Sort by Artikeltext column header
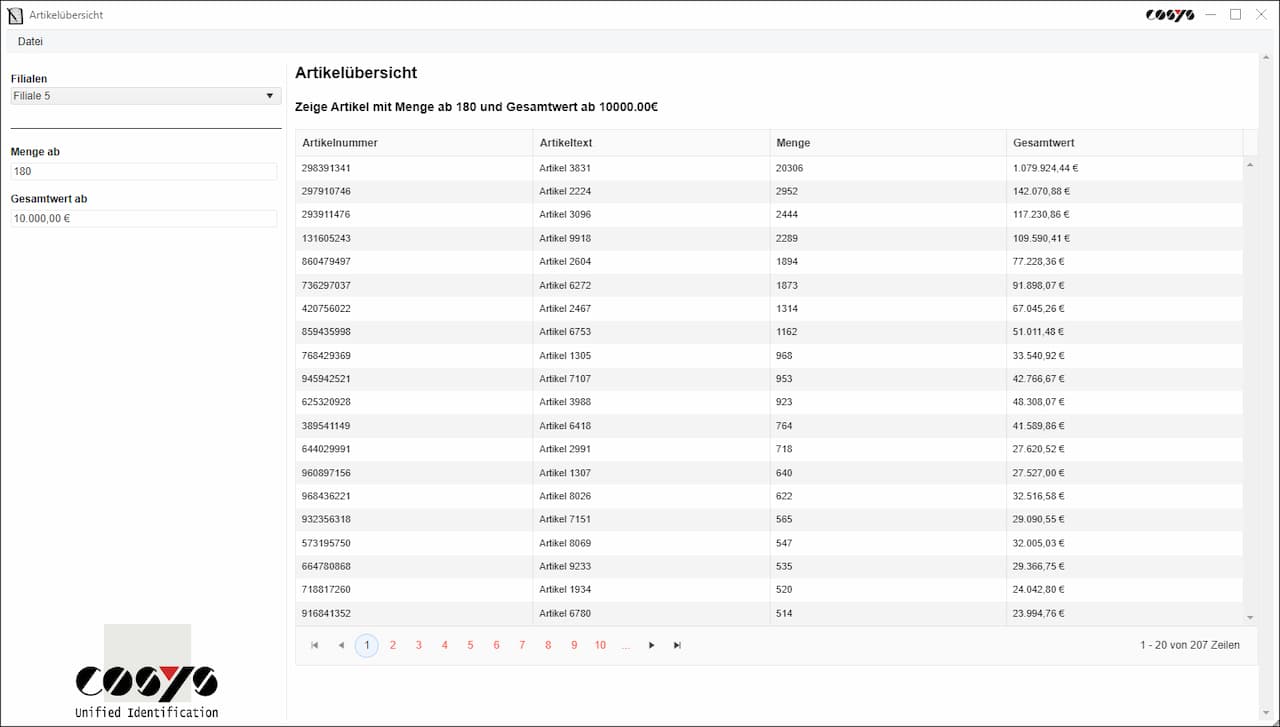The height and width of the screenshot is (727, 1280). [x=651, y=143]
